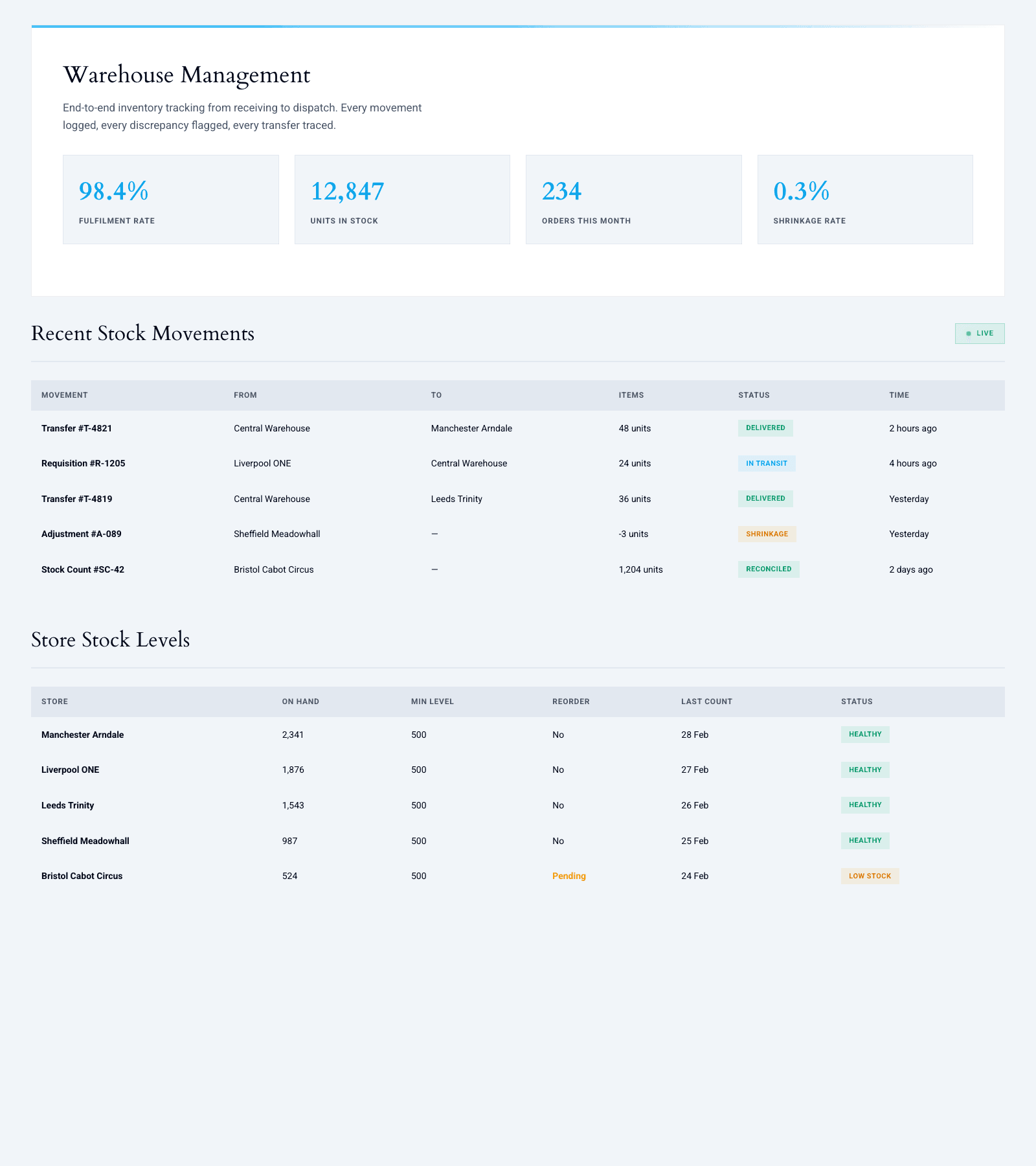Click the HEALTHY badge for Sheffield Meadowhall
This screenshot has height=1166, width=1036.
(865, 840)
